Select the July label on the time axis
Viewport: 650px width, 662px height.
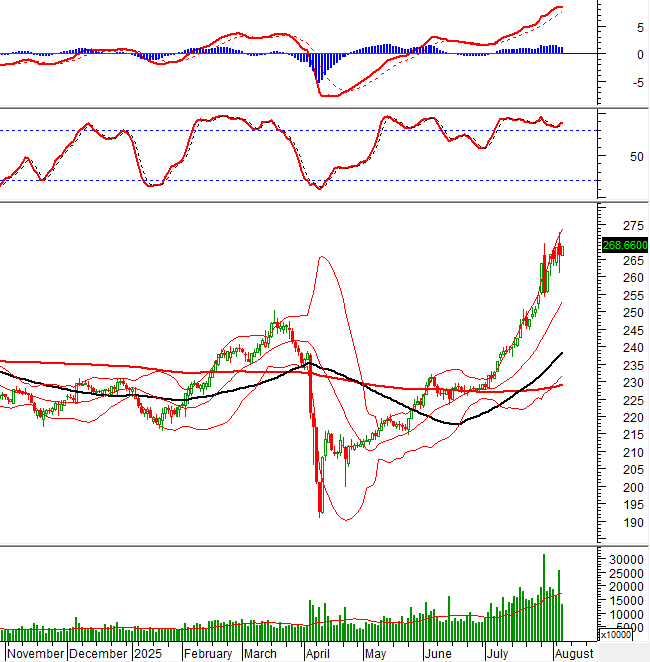498,654
